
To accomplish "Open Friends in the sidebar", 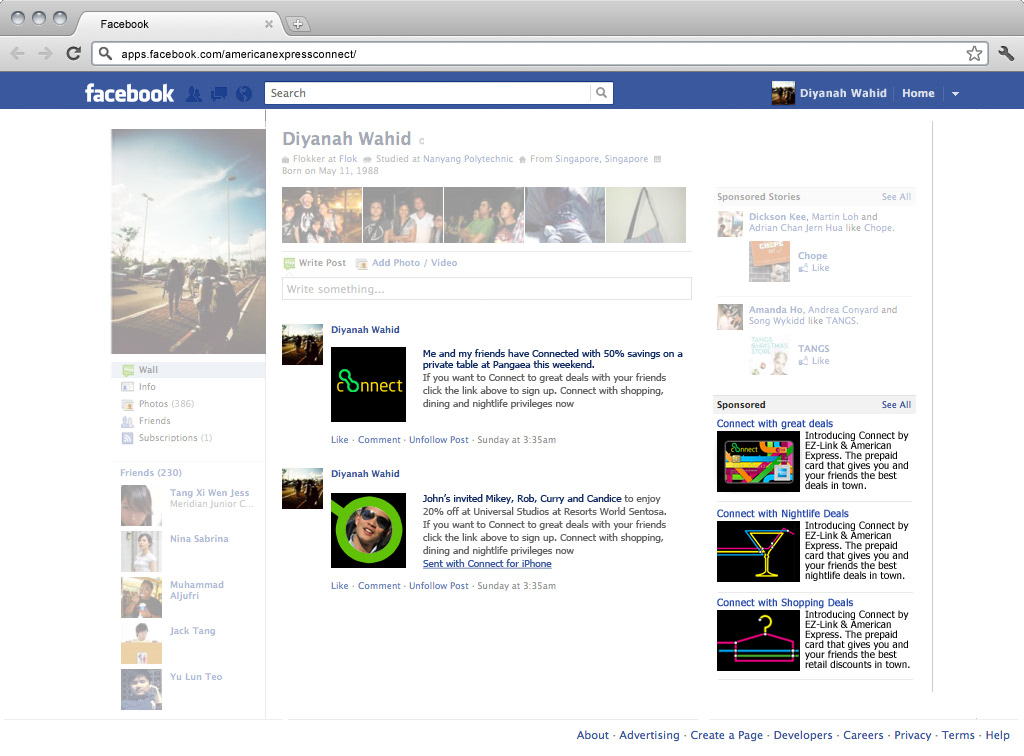I will [154, 420].
